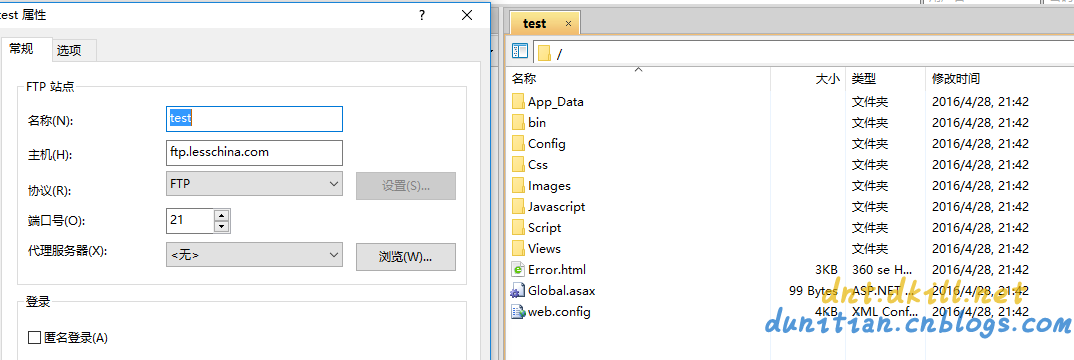Click the Global.asax file icon
Viewport: 1074px width, 360px height.
tap(517, 291)
